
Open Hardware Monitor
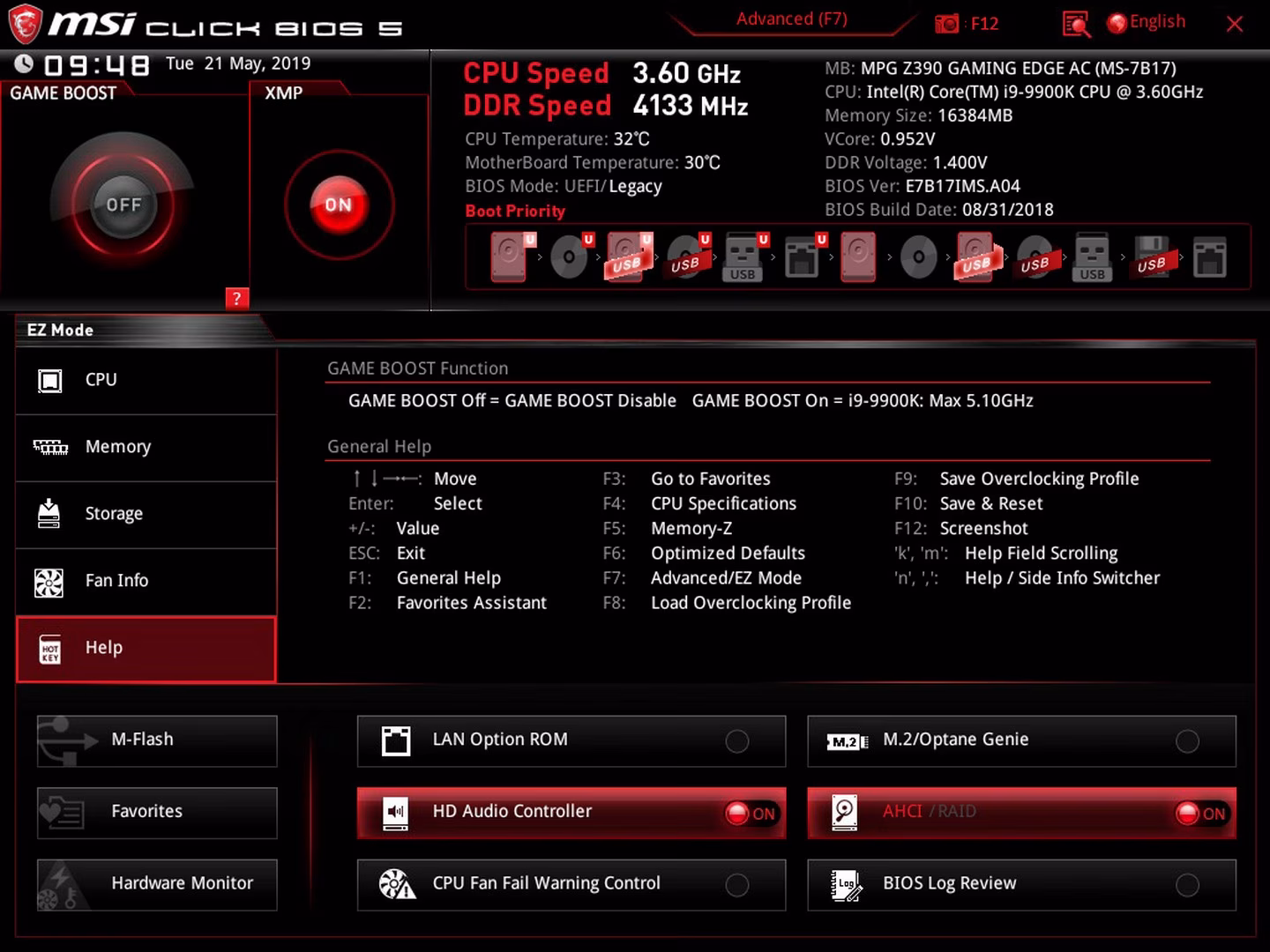(x=157, y=884)
